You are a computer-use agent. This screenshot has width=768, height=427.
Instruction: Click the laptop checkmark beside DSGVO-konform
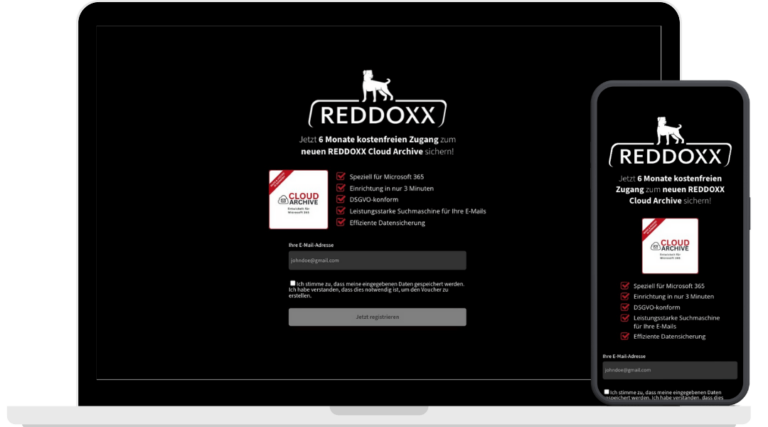click(340, 199)
